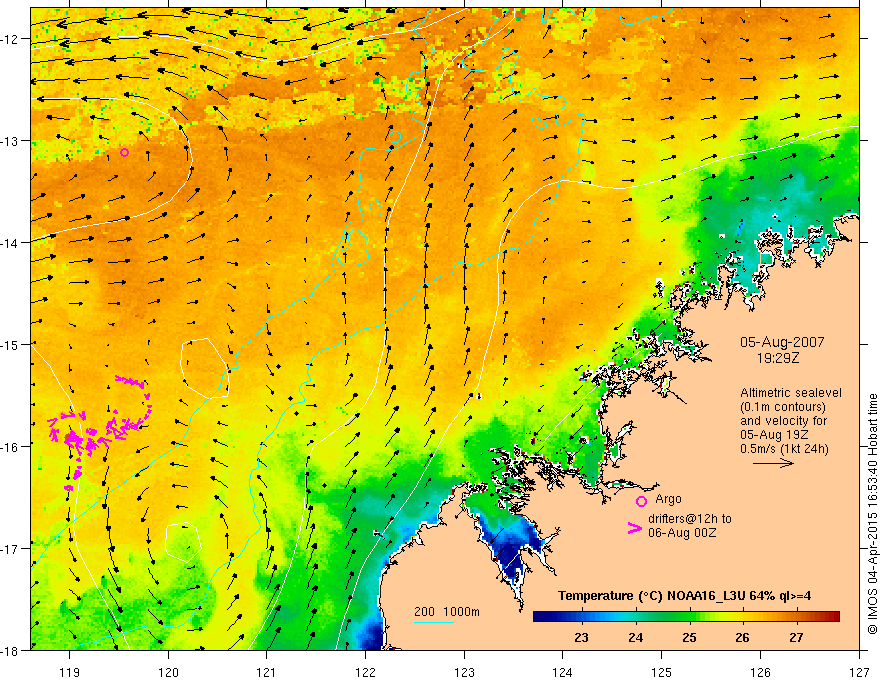Click the IMOS copyright timestamp text
The image size is (880, 680).
pos(872,515)
